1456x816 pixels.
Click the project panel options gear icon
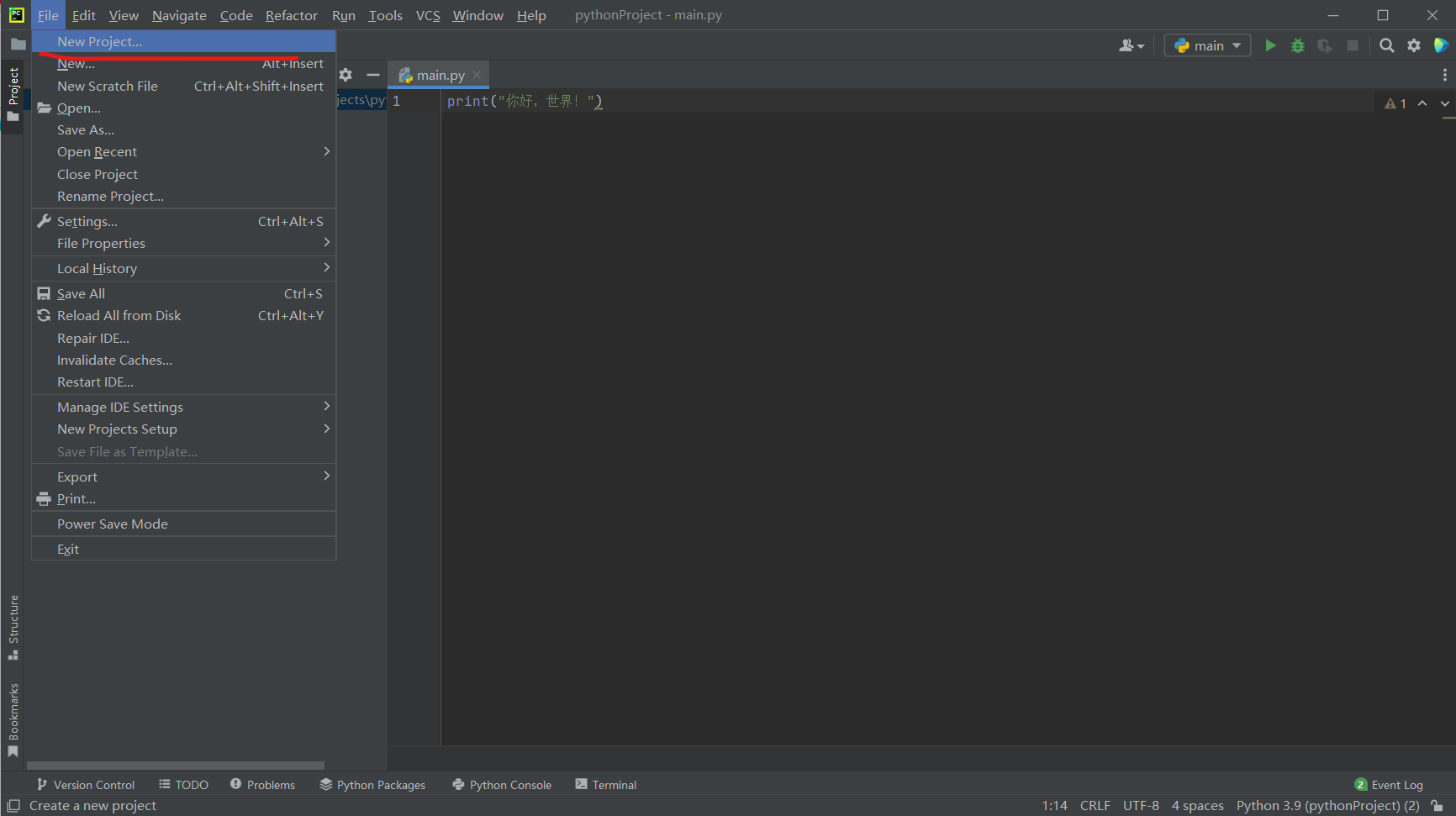click(x=346, y=75)
